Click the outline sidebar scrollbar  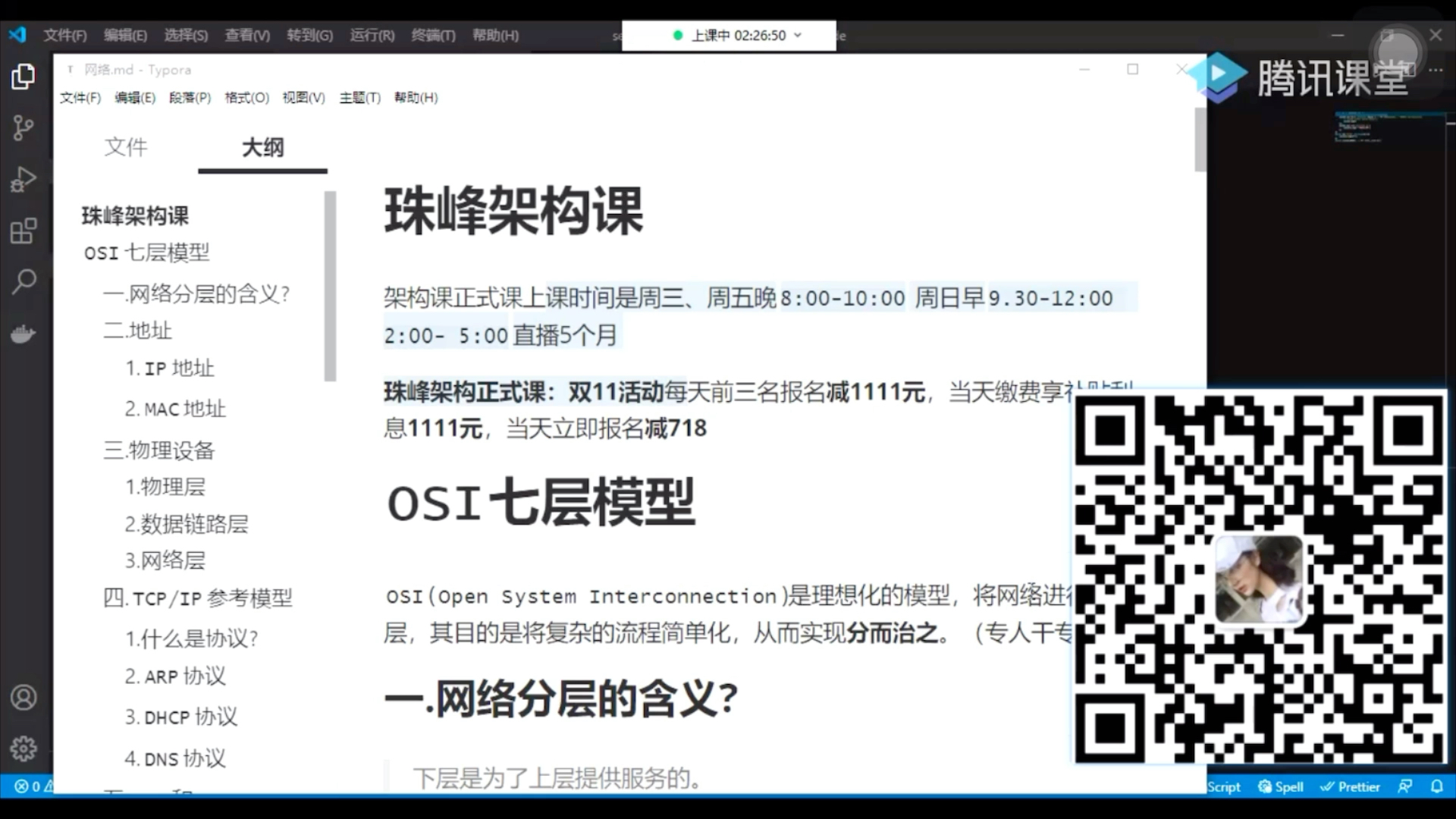pos(330,286)
